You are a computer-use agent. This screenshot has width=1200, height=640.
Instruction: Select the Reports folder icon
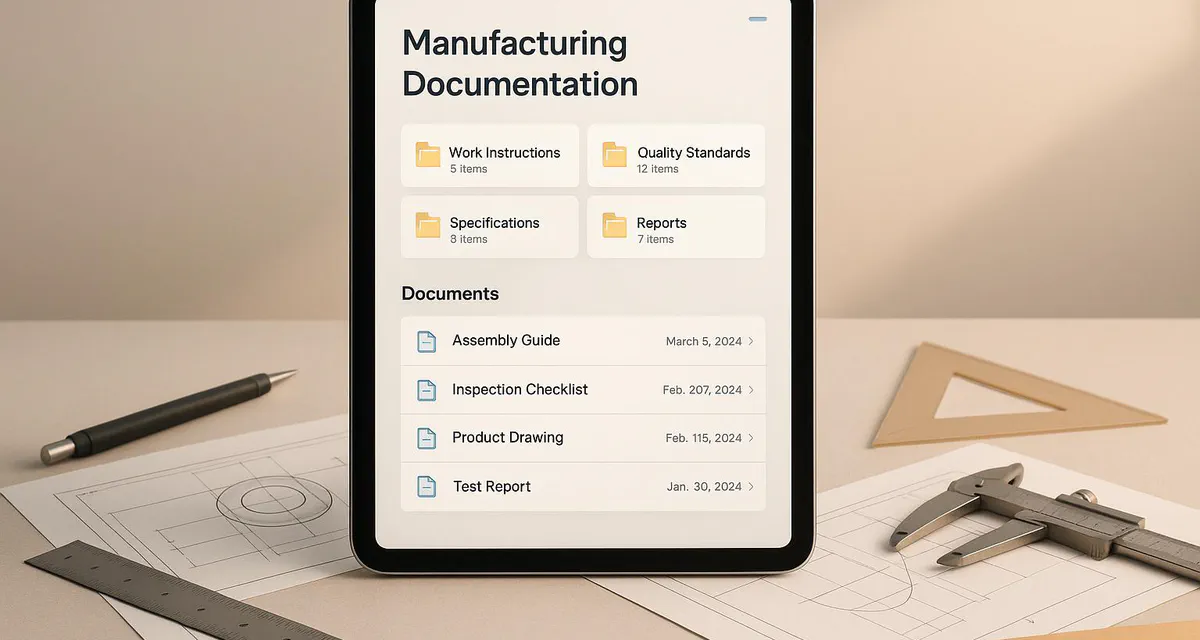pyautogui.click(x=614, y=226)
